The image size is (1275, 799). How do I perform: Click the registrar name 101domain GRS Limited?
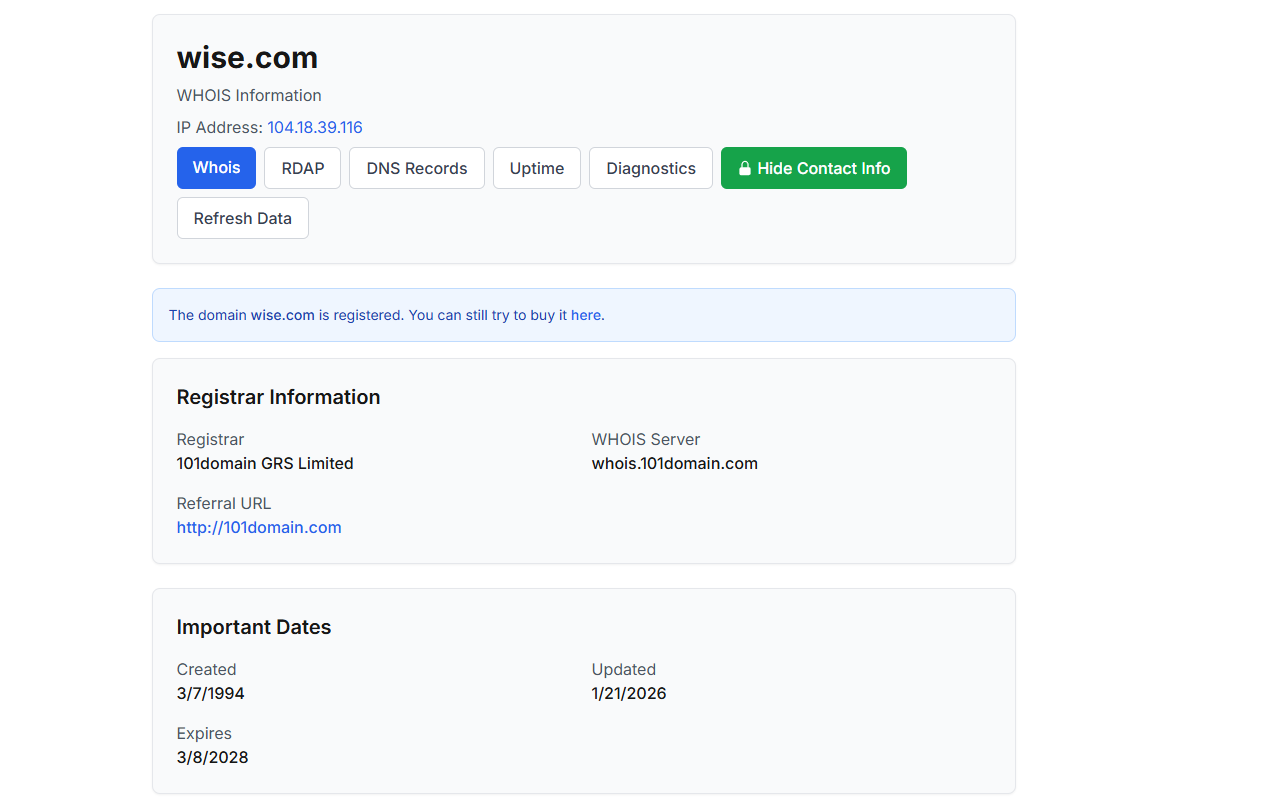pyautogui.click(x=265, y=463)
